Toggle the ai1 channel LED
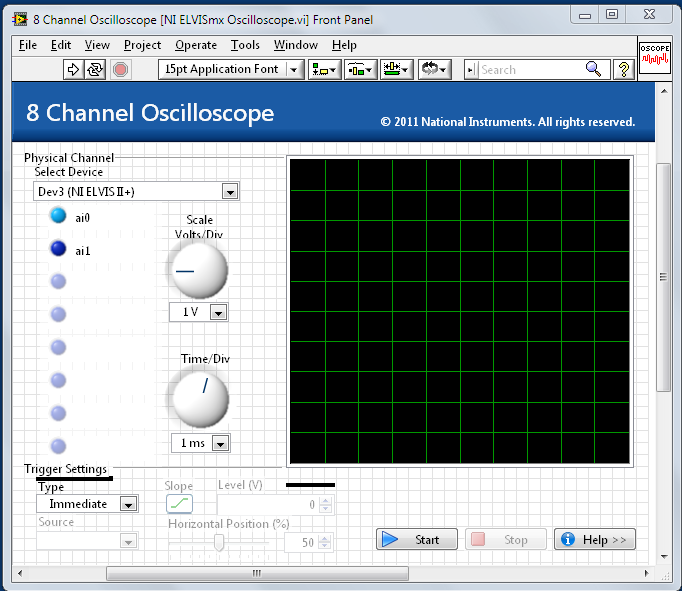682x591 pixels. (58, 249)
